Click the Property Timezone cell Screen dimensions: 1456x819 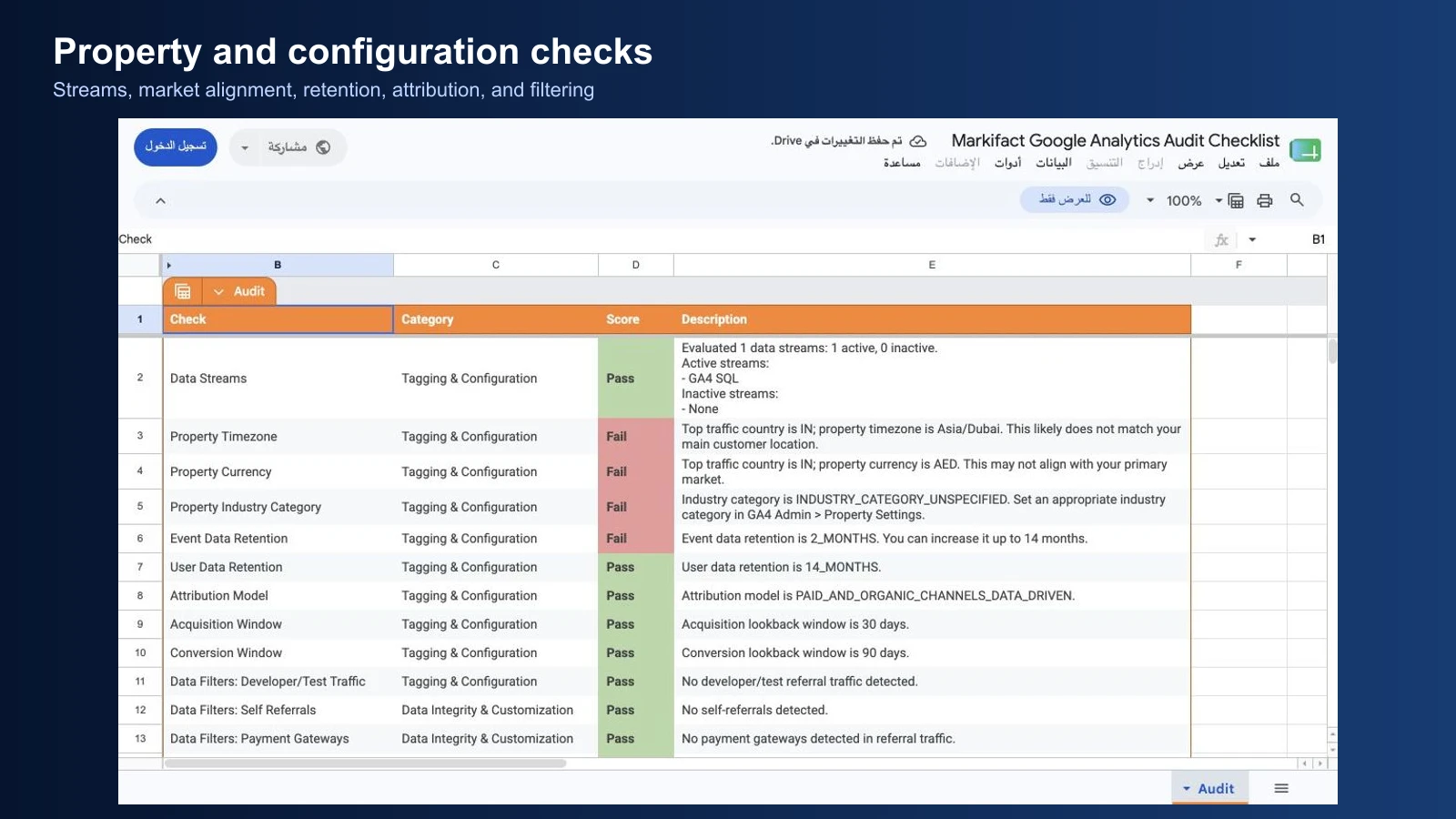(278, 437)
